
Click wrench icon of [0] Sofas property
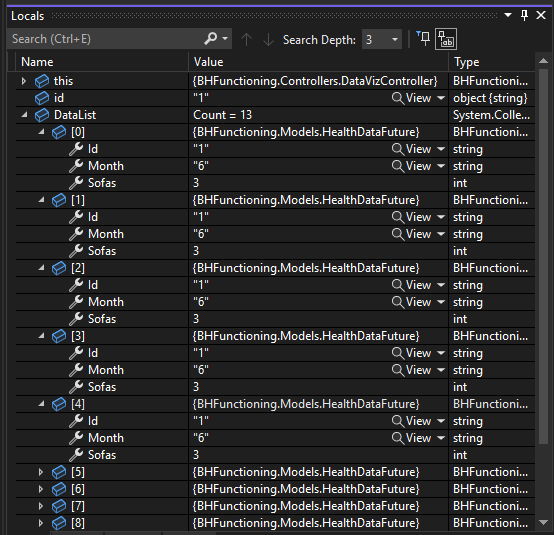coord(76,183)
